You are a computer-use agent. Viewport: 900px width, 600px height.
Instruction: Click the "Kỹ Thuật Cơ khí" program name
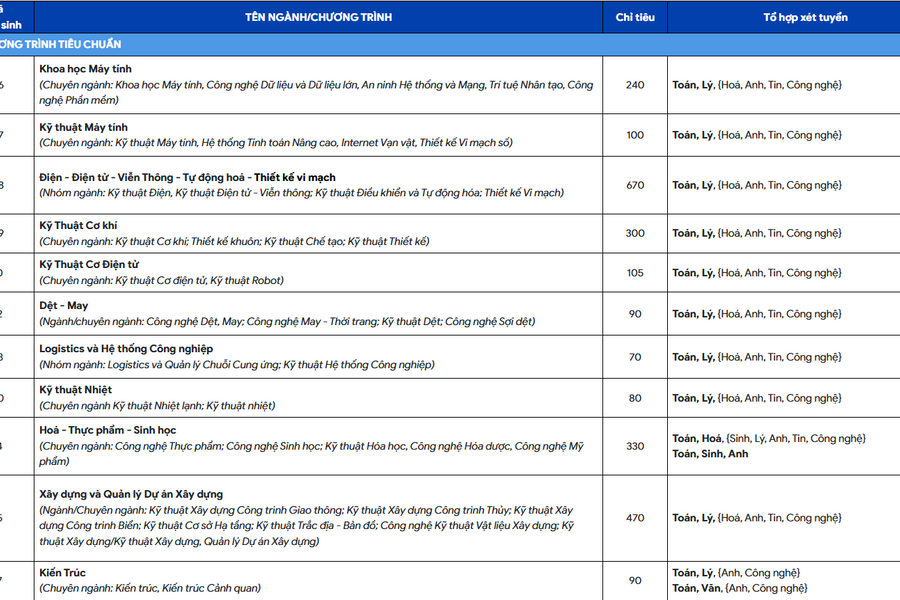(x=78, y=226)
